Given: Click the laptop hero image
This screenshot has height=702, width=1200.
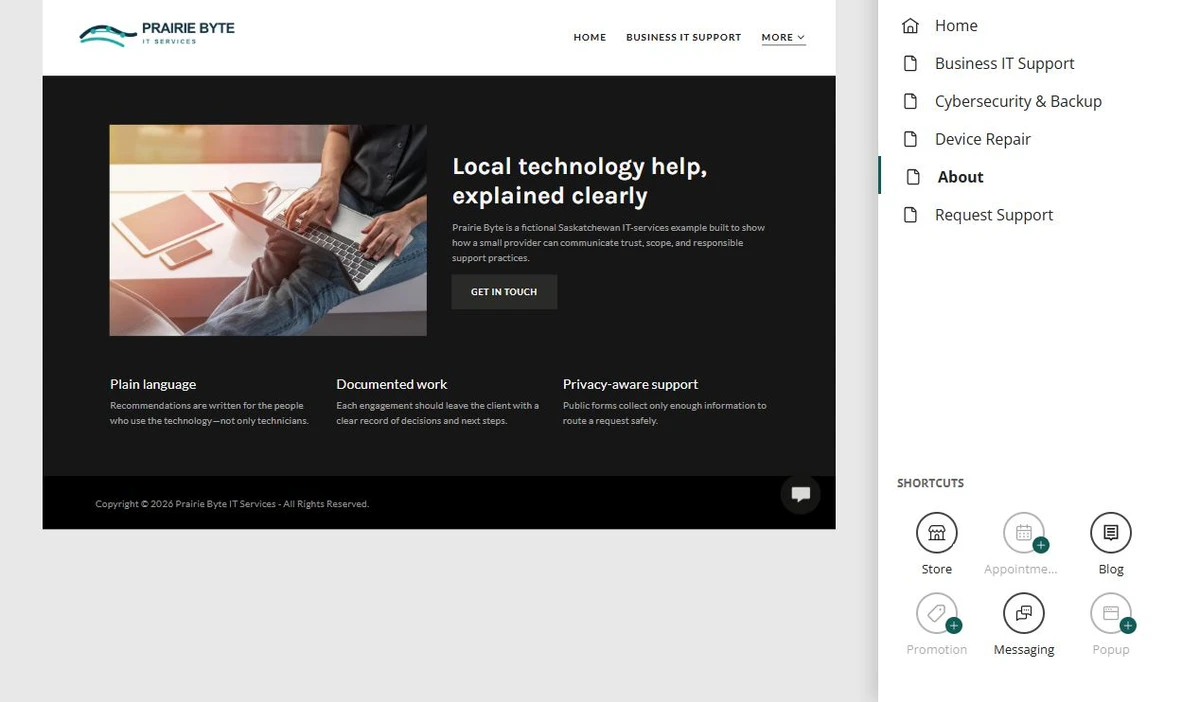Looking at the screenshot, I should [268, 230].
